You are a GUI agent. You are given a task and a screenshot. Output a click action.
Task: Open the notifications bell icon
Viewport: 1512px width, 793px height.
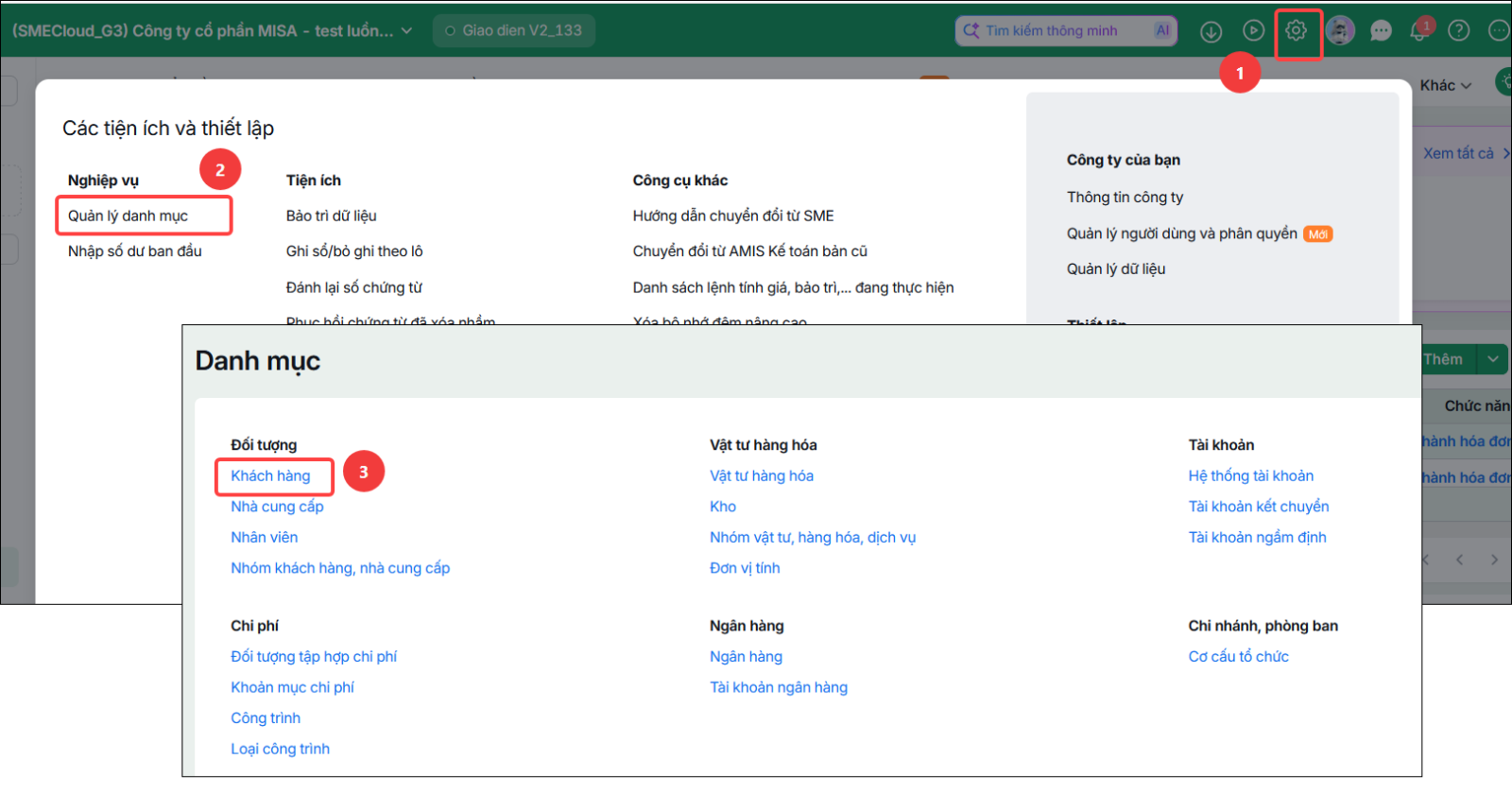coord(1419,30)
